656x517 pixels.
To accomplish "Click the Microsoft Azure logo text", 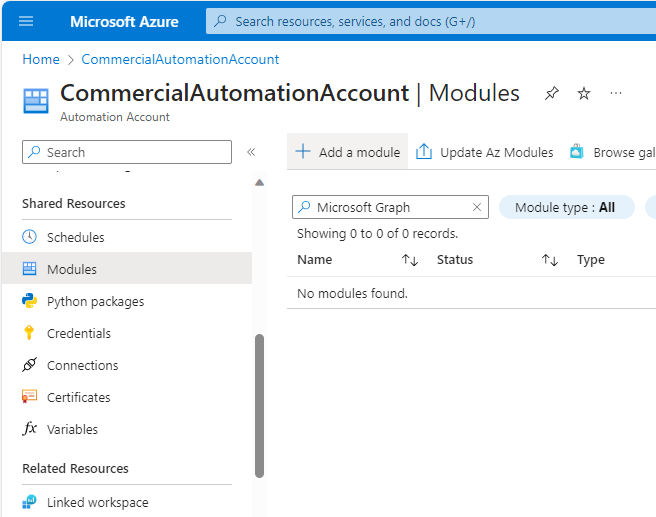I will point(124,21).
